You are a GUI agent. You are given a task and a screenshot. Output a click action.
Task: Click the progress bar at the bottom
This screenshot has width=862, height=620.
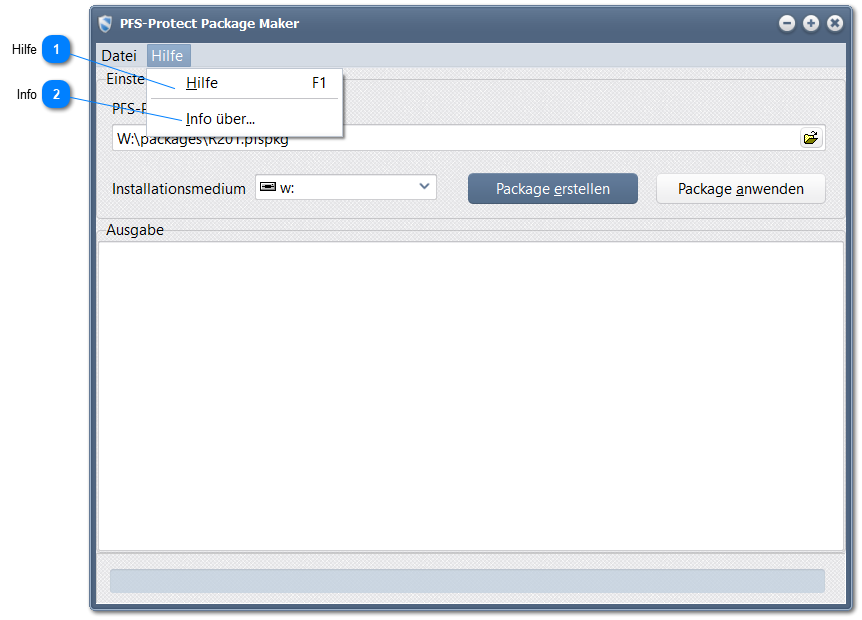coord(467,581)
